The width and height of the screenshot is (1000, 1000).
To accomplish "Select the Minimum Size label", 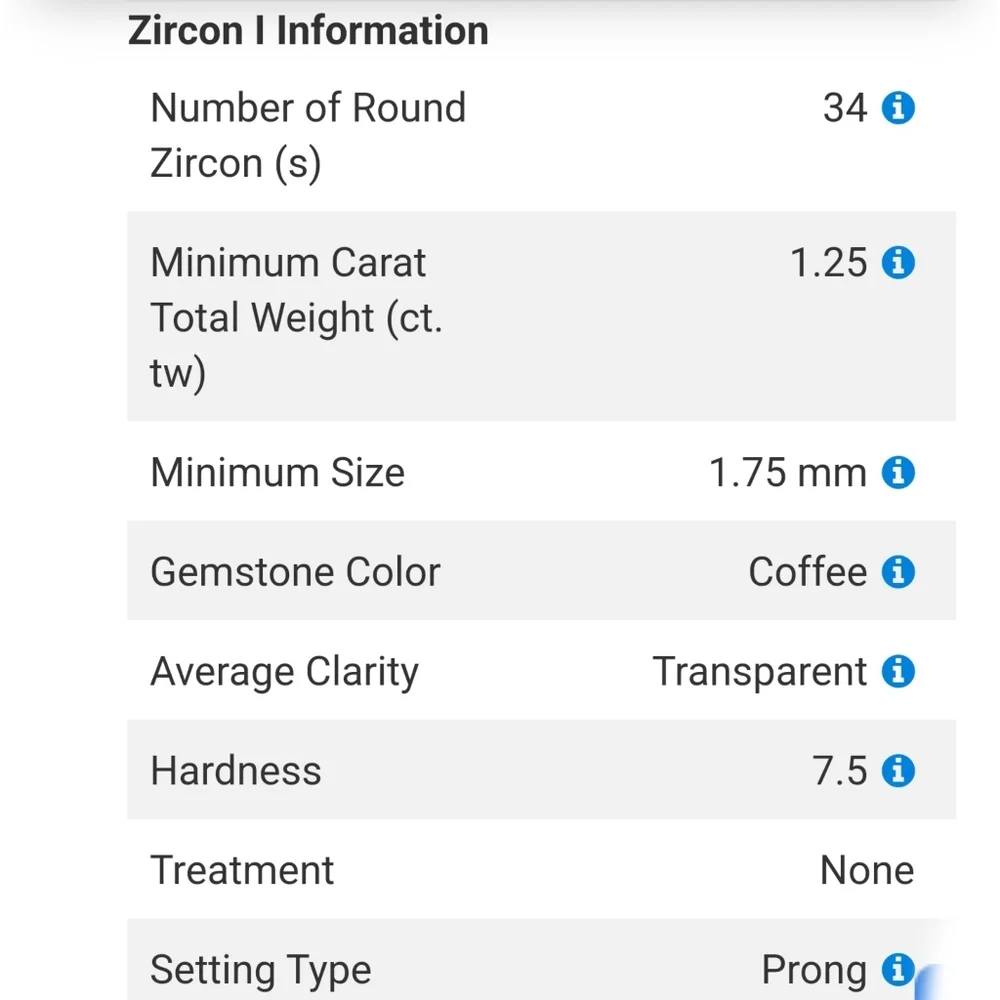I will click(x=277, y=472).
